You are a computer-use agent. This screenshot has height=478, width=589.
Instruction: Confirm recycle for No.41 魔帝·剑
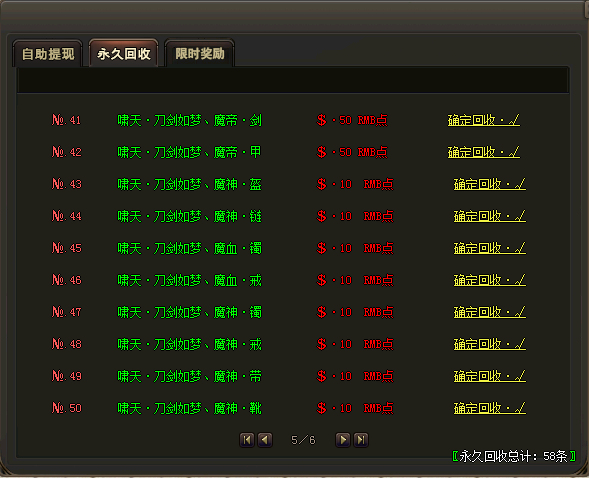[484, 120]
